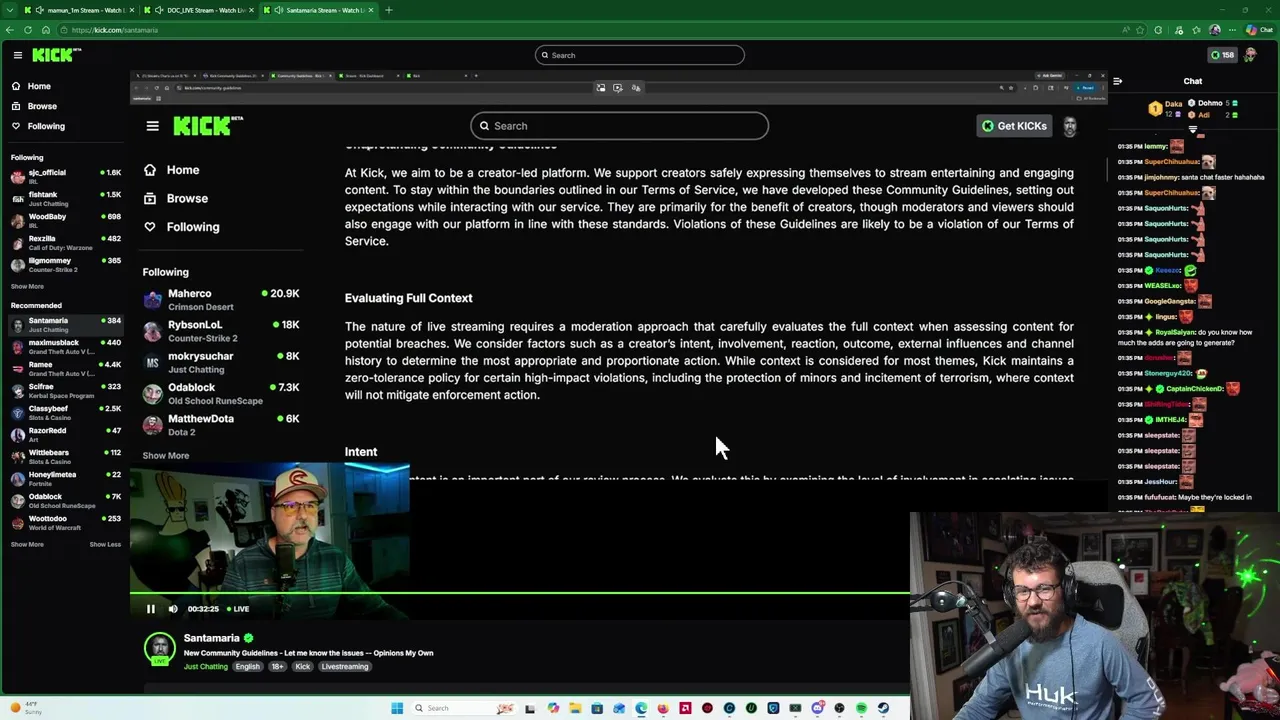Mute the mamun_1m Stream tab audio

point(39,10)
